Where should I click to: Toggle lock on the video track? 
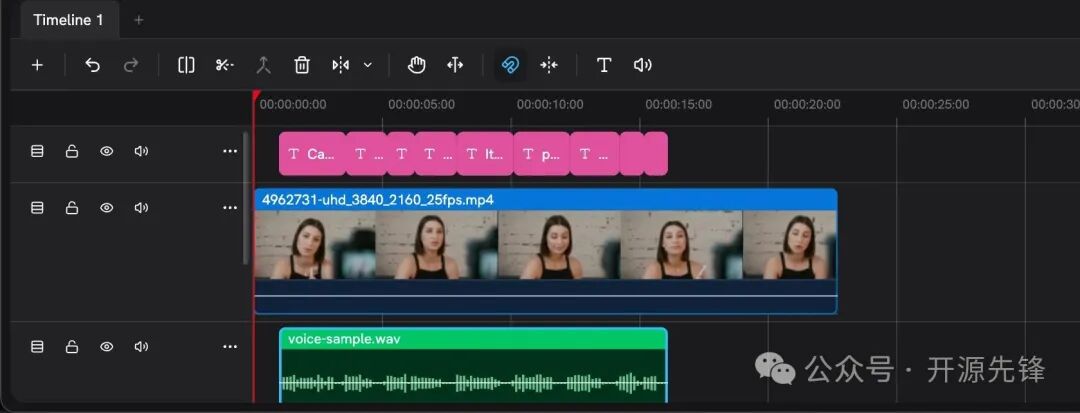(x=72, y=208)
